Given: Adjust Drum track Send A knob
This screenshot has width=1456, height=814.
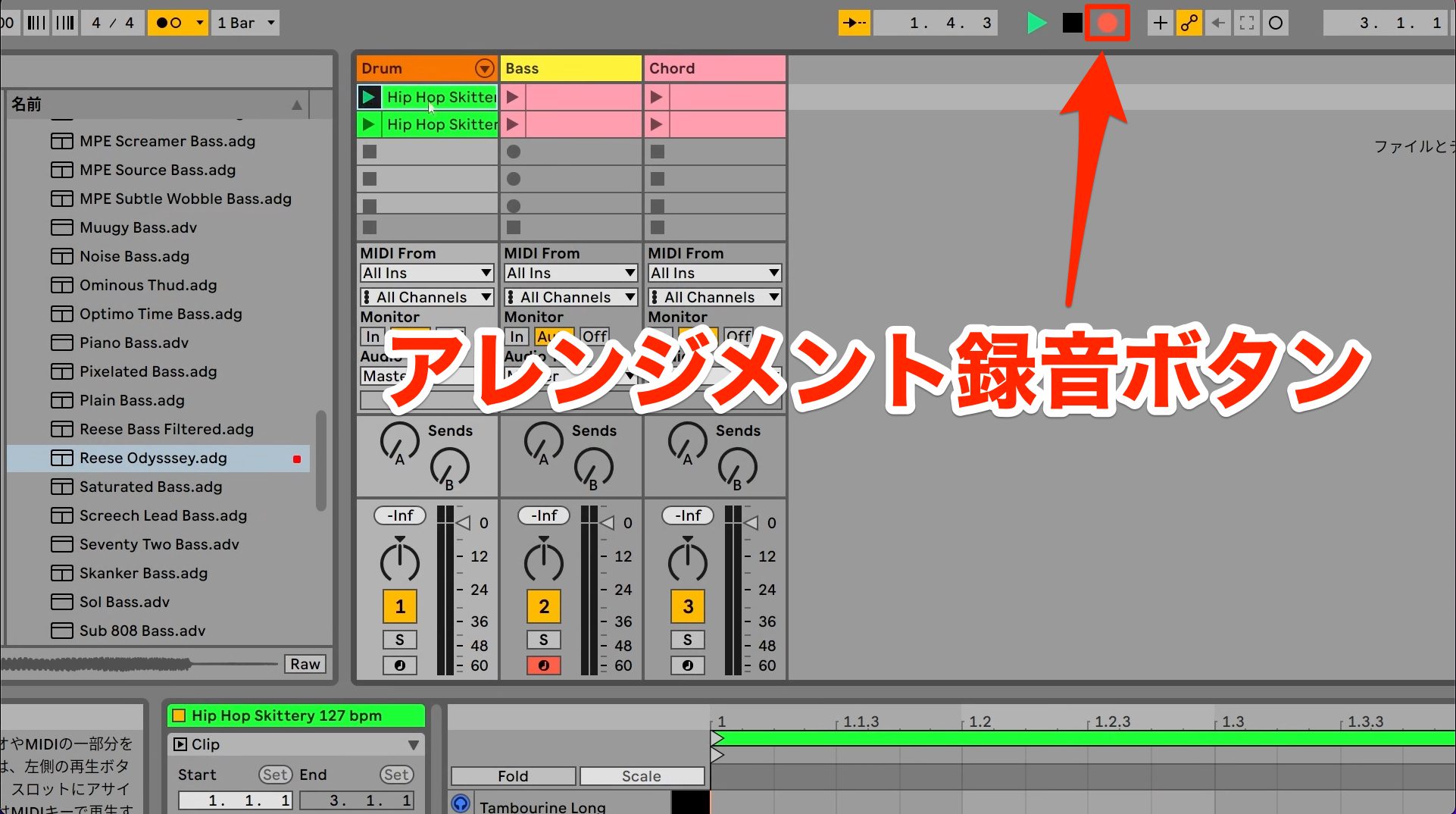Looking at the screenshot, I should (399, 442).
